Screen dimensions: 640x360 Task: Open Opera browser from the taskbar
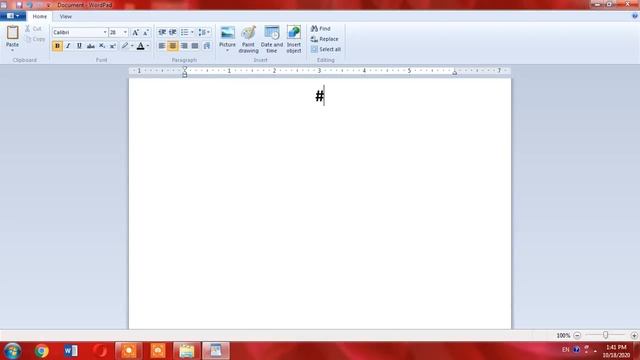(100, 351)
